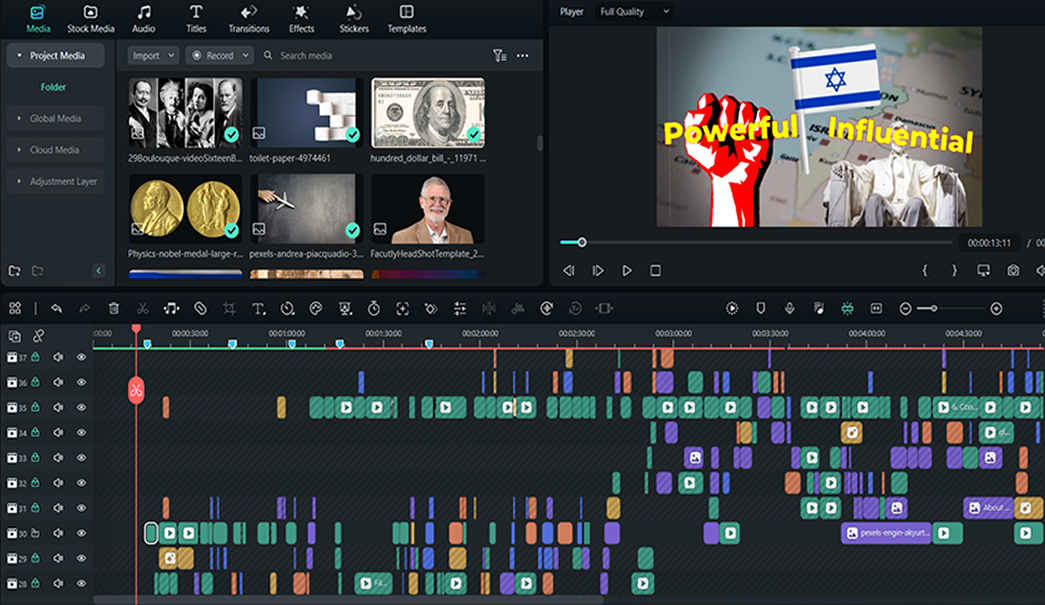The image size is (1045, 605).
Task: Toggle the lock on track 31
Action: click(x=35, y=508)
